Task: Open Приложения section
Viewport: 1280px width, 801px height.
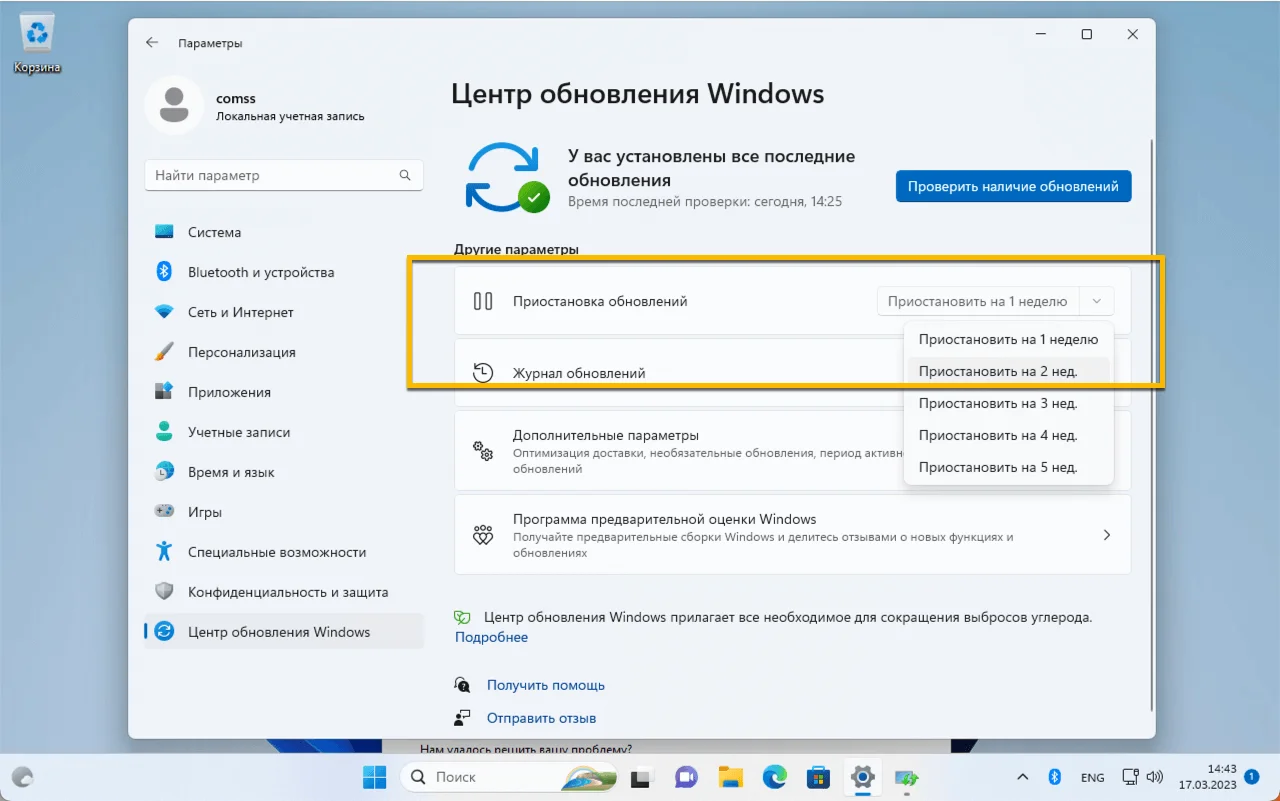Action: pos(284,392)
